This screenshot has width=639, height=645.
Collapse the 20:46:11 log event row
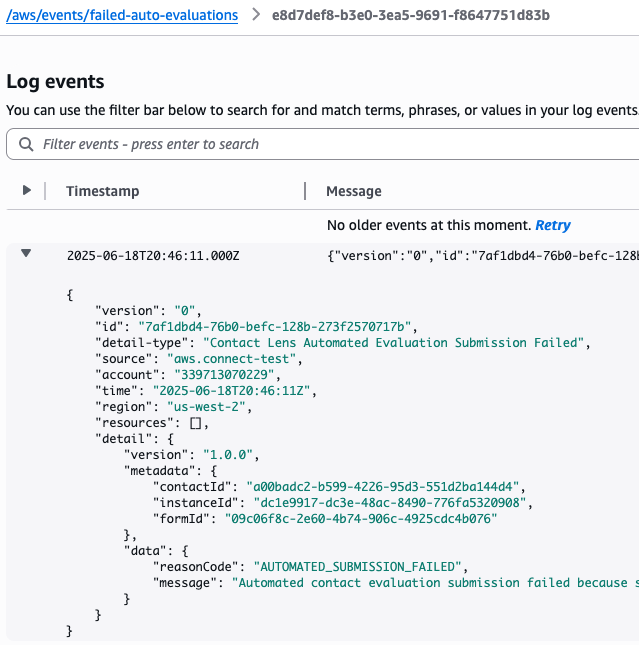click(27, 254)
